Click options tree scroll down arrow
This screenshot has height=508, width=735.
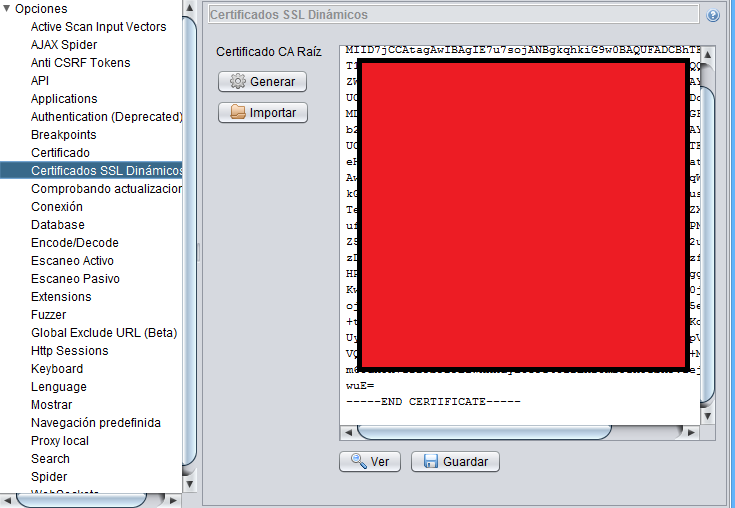(x=189, y=484)
